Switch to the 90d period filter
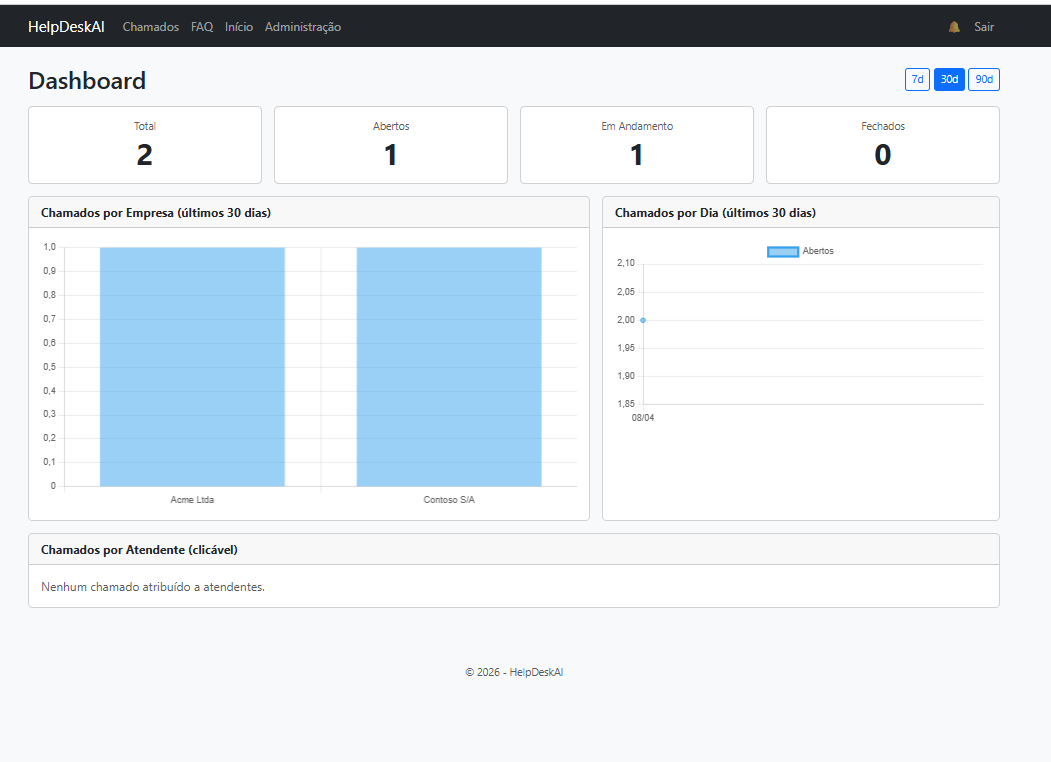 pyautogui.click(x=984, y=79)
